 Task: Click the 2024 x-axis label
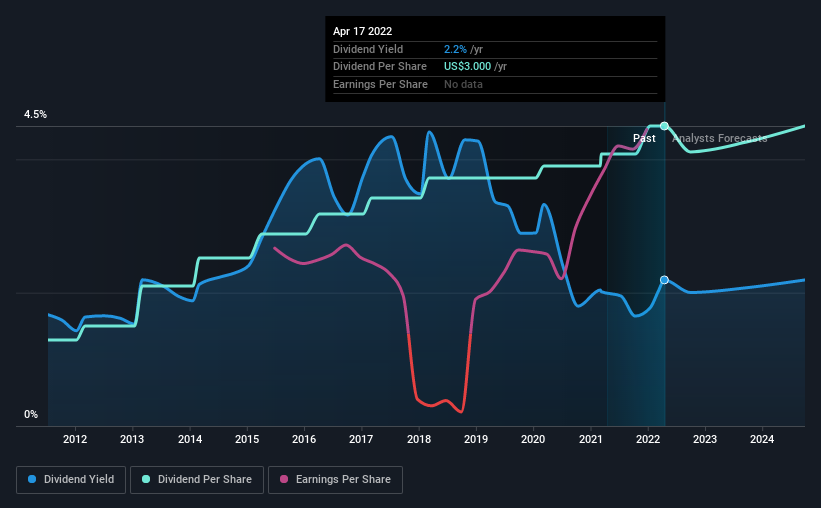(762, 439)
